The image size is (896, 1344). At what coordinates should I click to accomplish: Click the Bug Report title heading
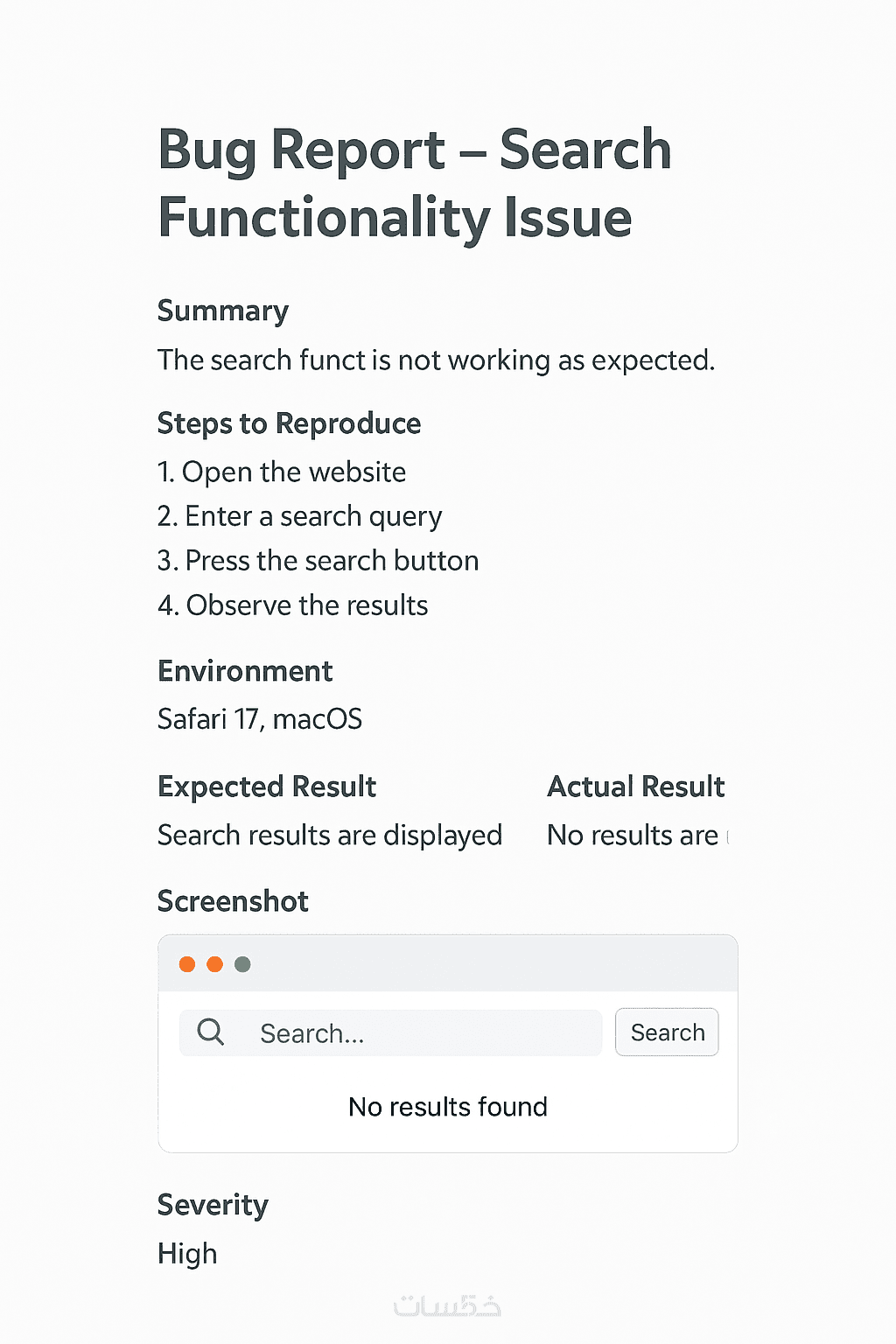(414, 184)
